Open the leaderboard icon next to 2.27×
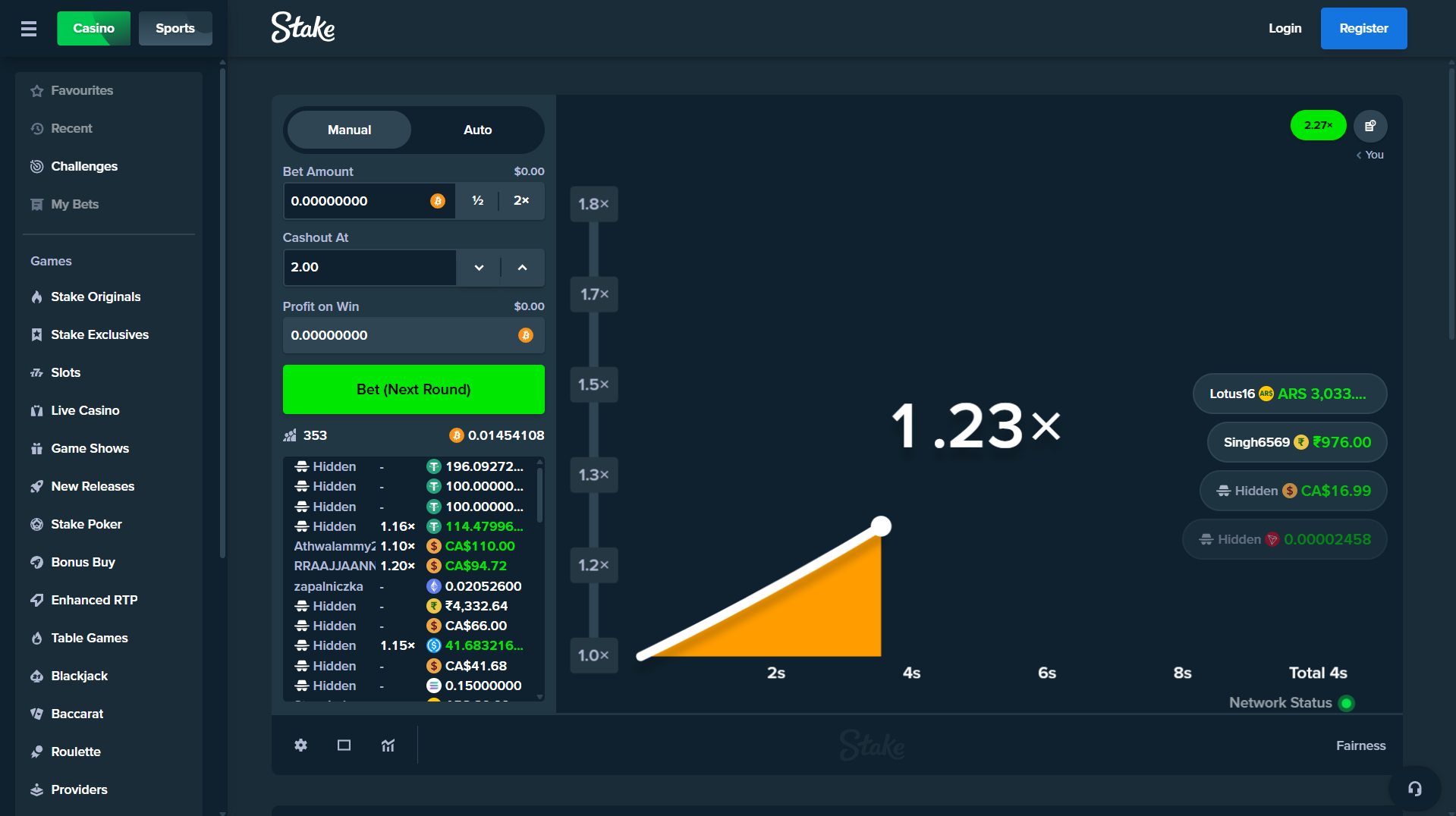This screenshot has height=816, width=1456. coord(1370,126)
